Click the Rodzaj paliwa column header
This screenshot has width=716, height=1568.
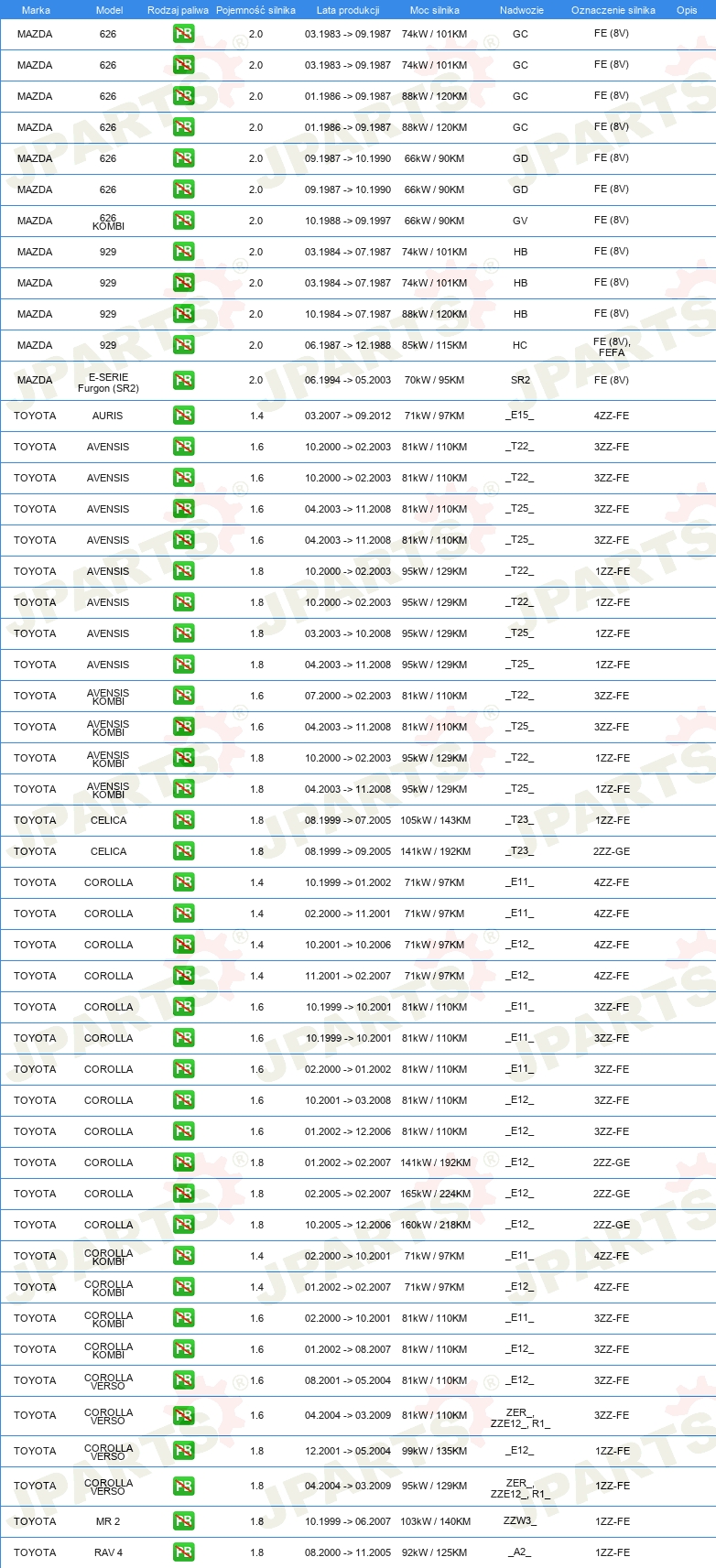[178, 10]
